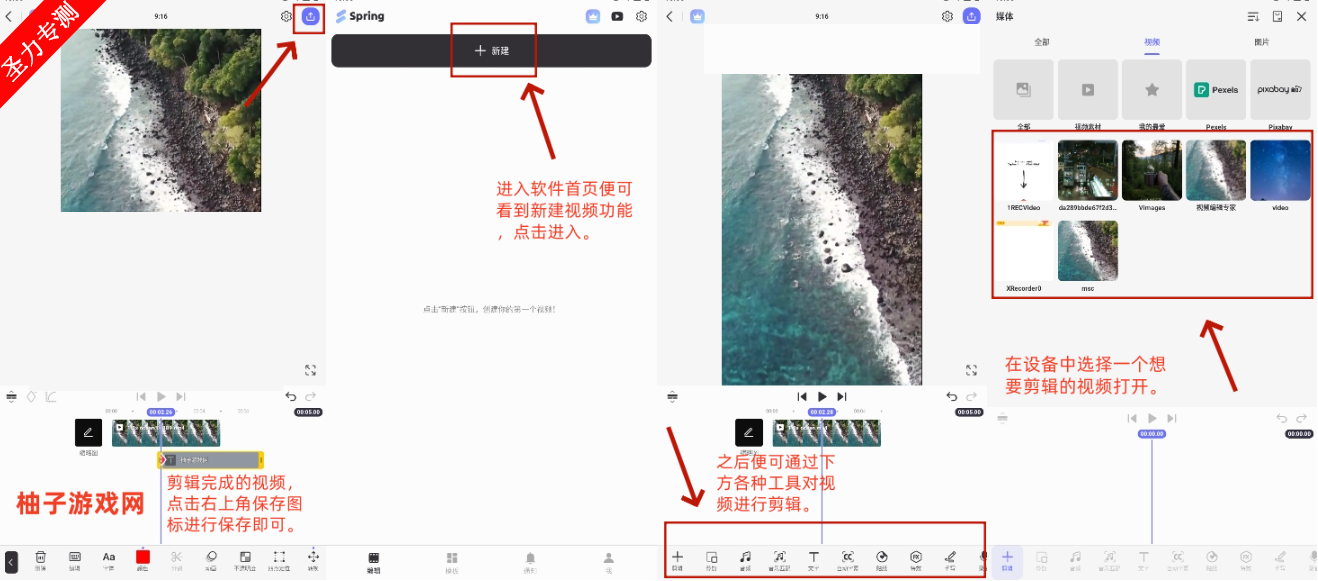Open the 1RECVideo folder thumbnail
The width and height of the screenshot is (1318, 581).
pyautogui.click(x=1024, y=171)
